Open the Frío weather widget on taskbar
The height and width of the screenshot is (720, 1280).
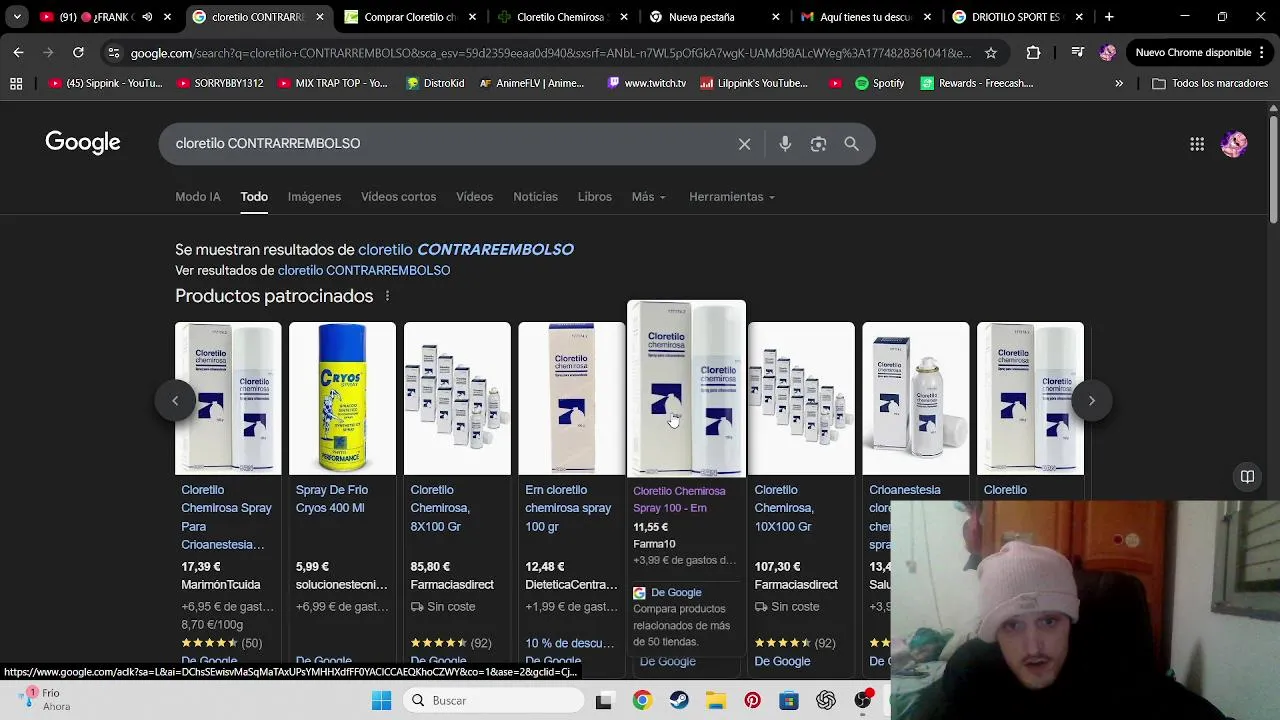tap(44, 699)
